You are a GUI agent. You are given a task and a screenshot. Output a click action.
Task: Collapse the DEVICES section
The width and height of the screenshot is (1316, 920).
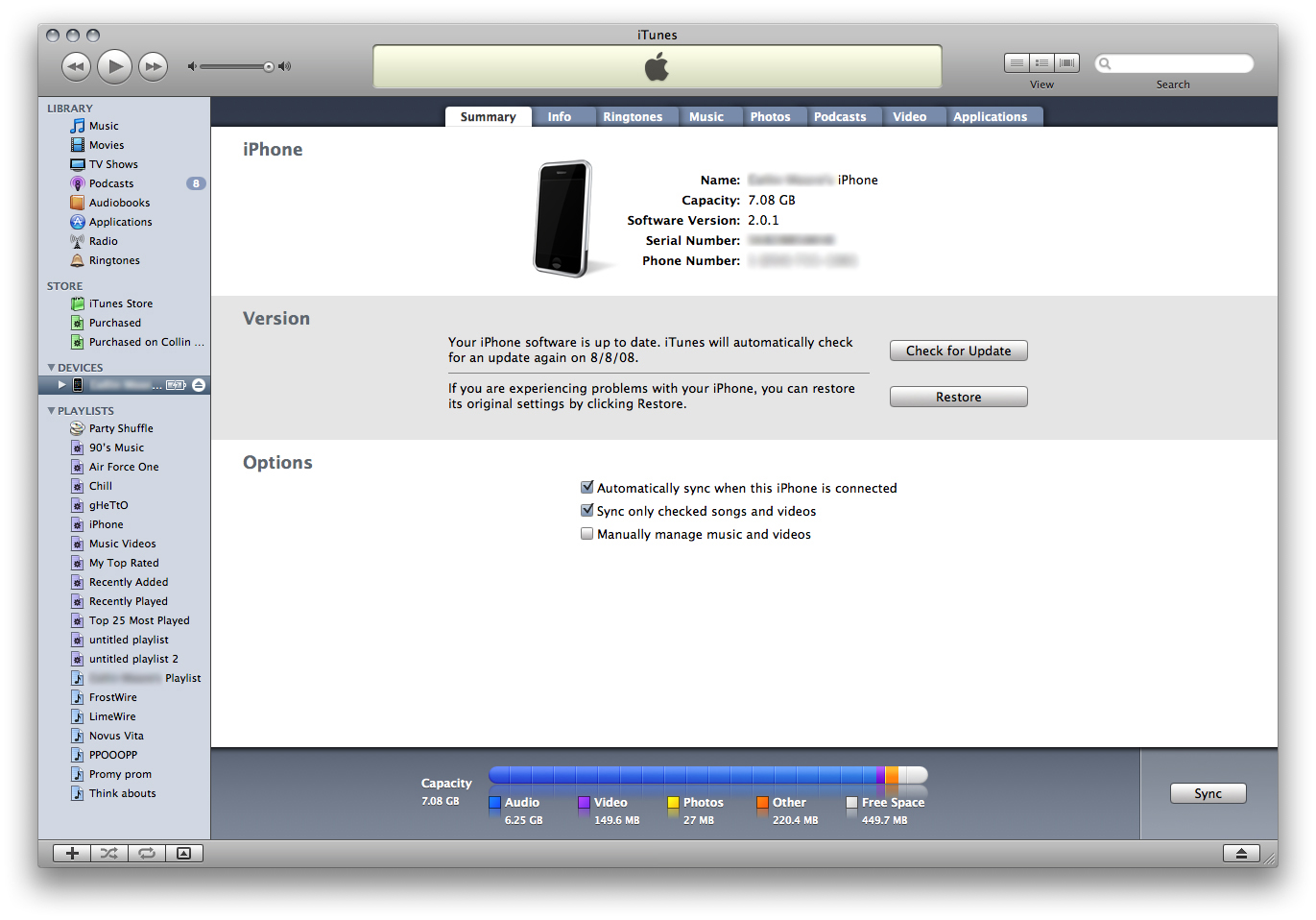coord(51,367)
